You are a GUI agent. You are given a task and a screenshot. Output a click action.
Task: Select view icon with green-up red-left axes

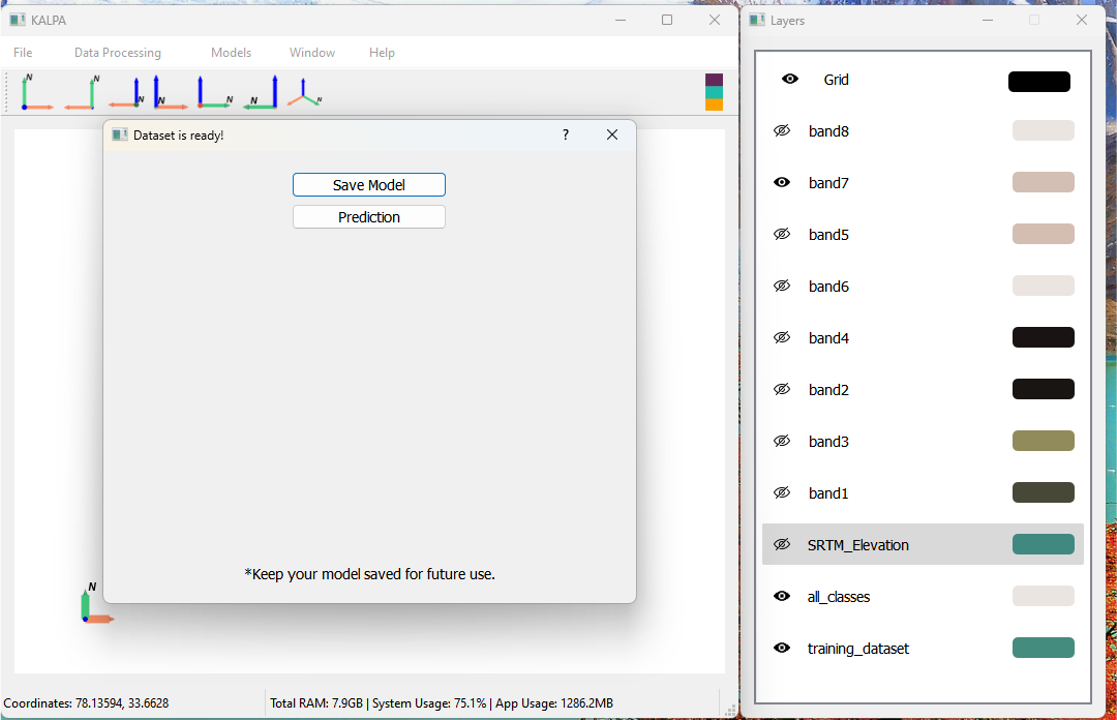(81, 92)
